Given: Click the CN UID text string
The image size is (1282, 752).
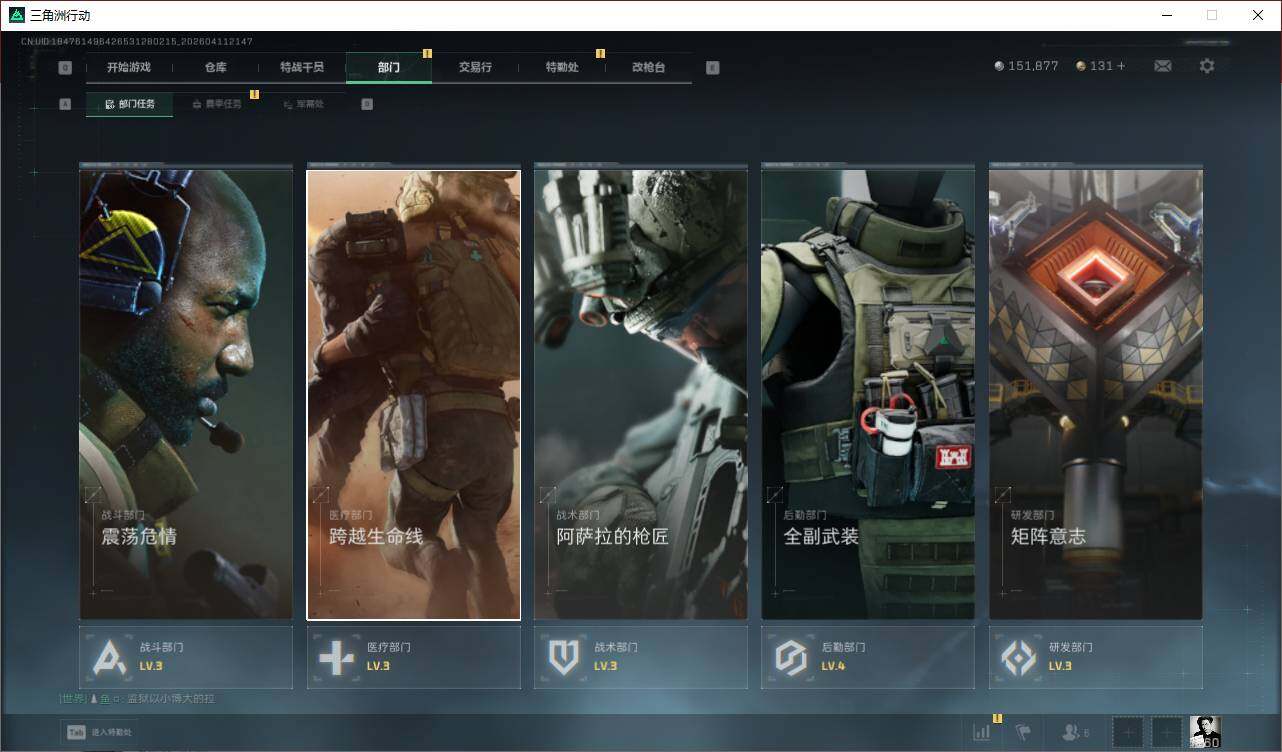Looking at the screenshot, I should 137,42.
